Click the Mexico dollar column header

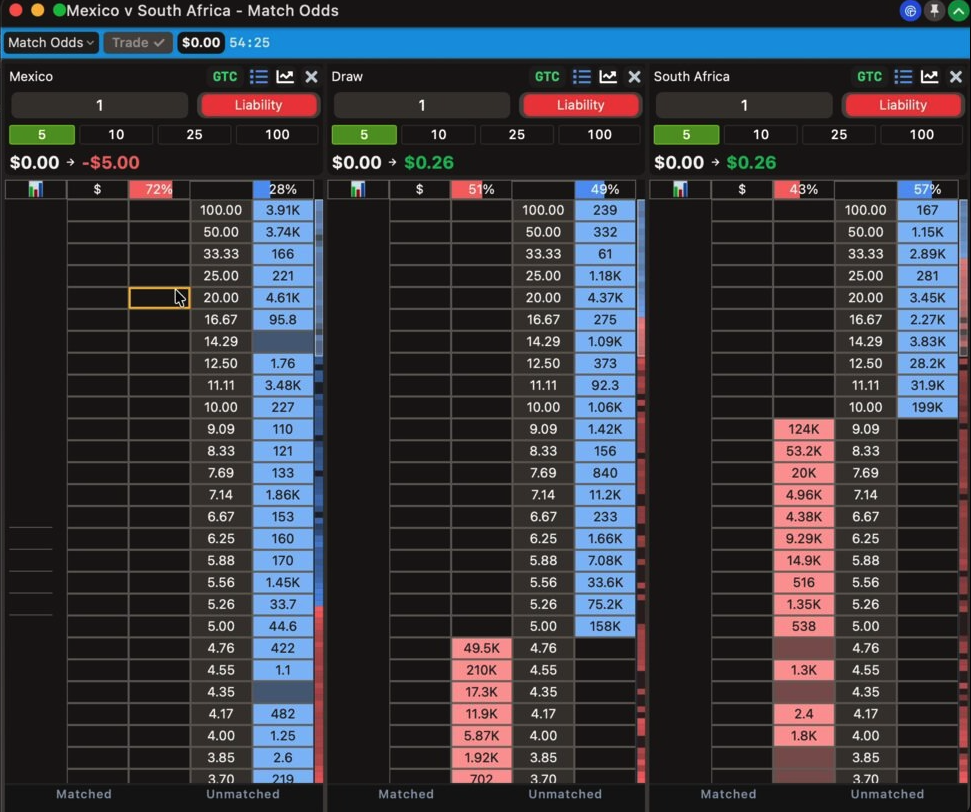pyautogui.click(x=97, y=189)
